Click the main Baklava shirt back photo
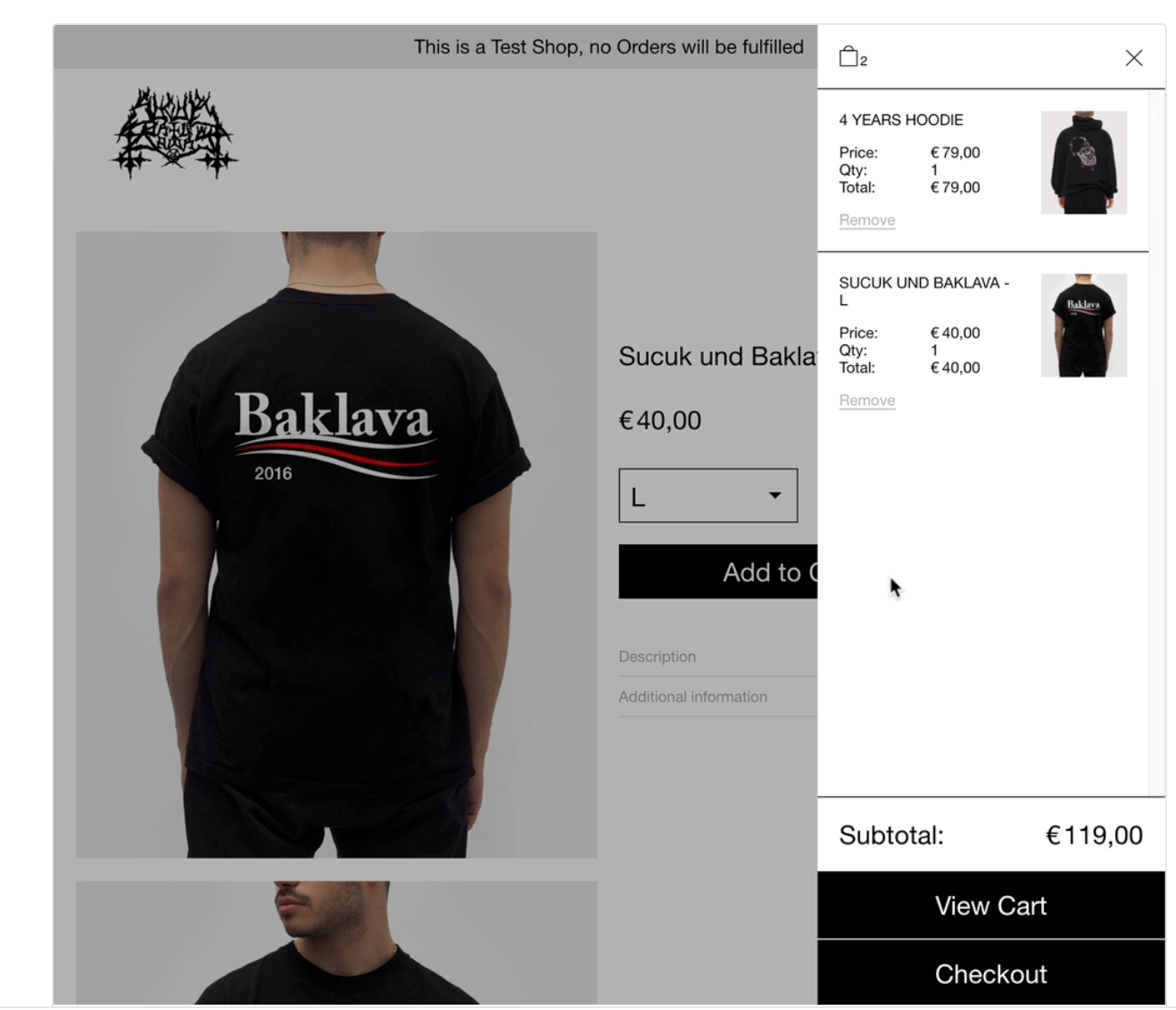 coord(336,544)
